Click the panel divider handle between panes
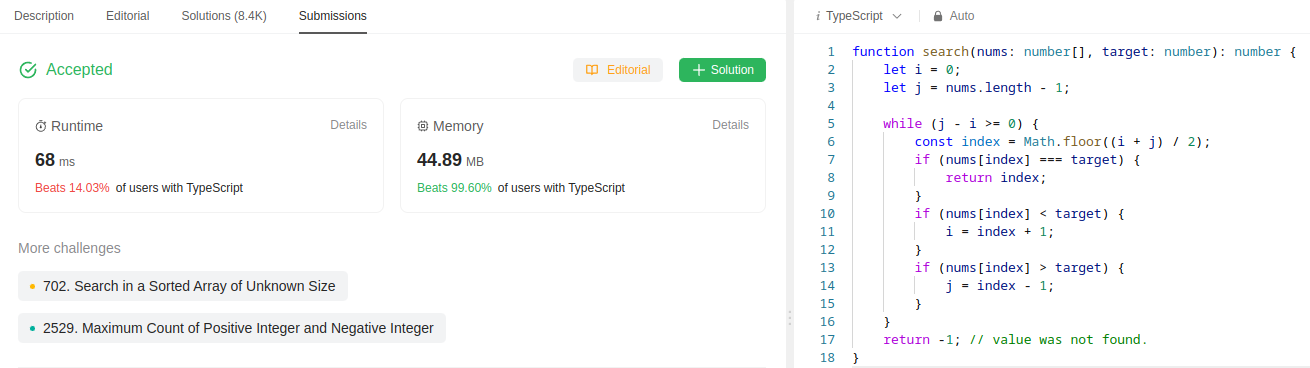The image size is (1310, 368). pyautogui.click(x=790, y=317)
